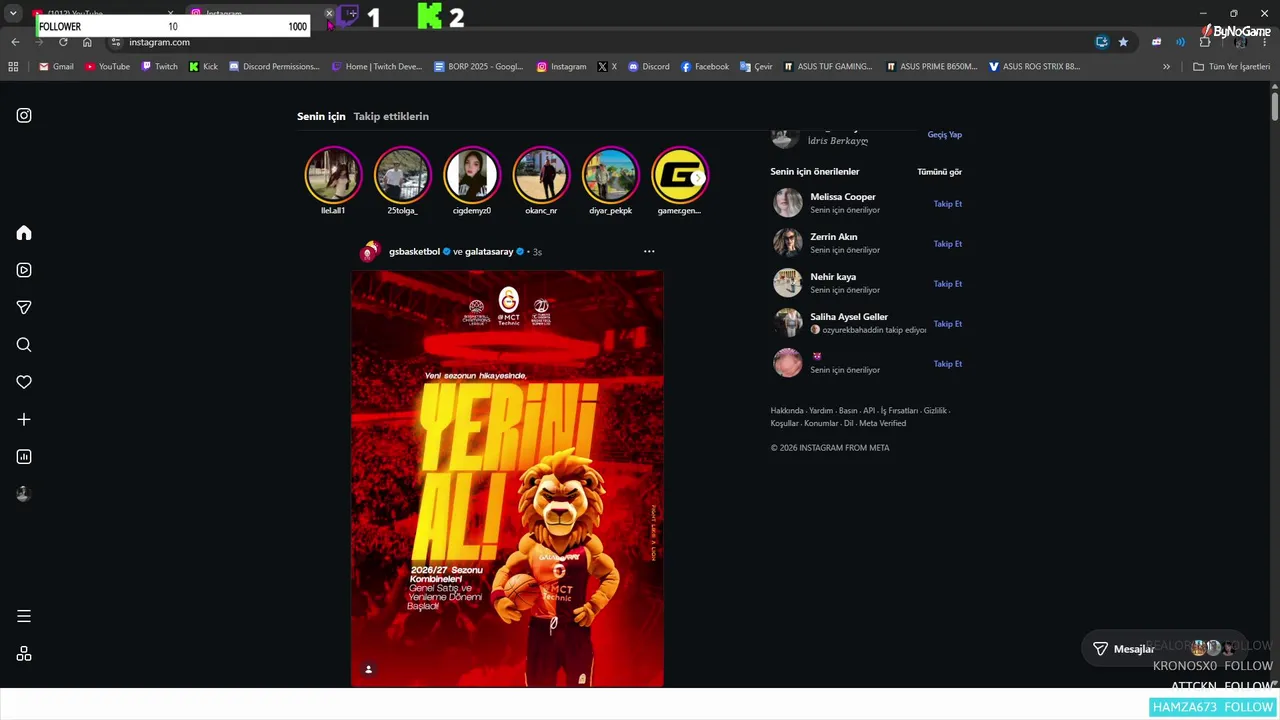Click the page vertical scrollbar thumb
The height and width of the screenshot is (720, 1280).
coord(1275,105)
